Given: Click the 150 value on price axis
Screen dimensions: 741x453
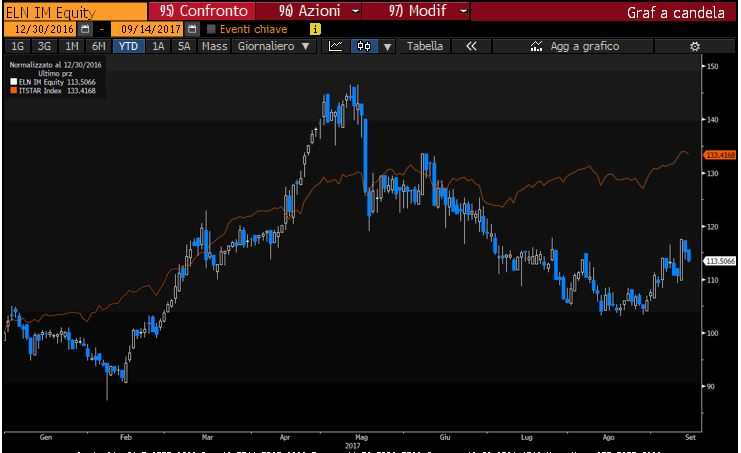Looking at the screenshot, I should (x=712, y=67).
